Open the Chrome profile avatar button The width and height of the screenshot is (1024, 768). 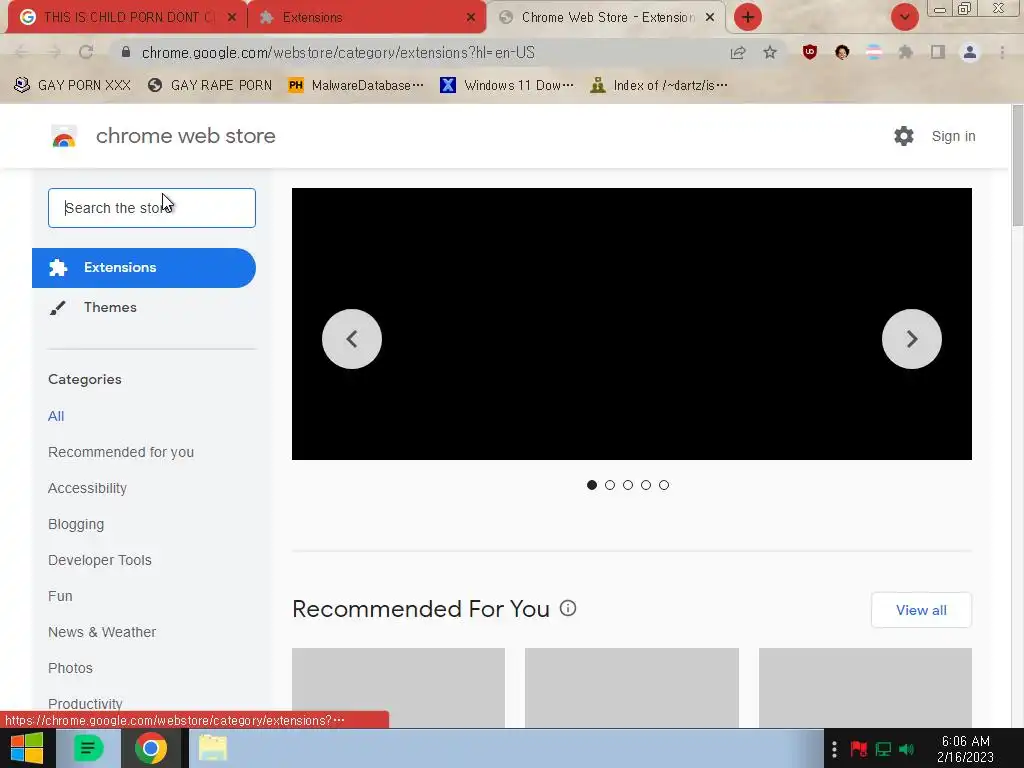(x=970, y=52)
